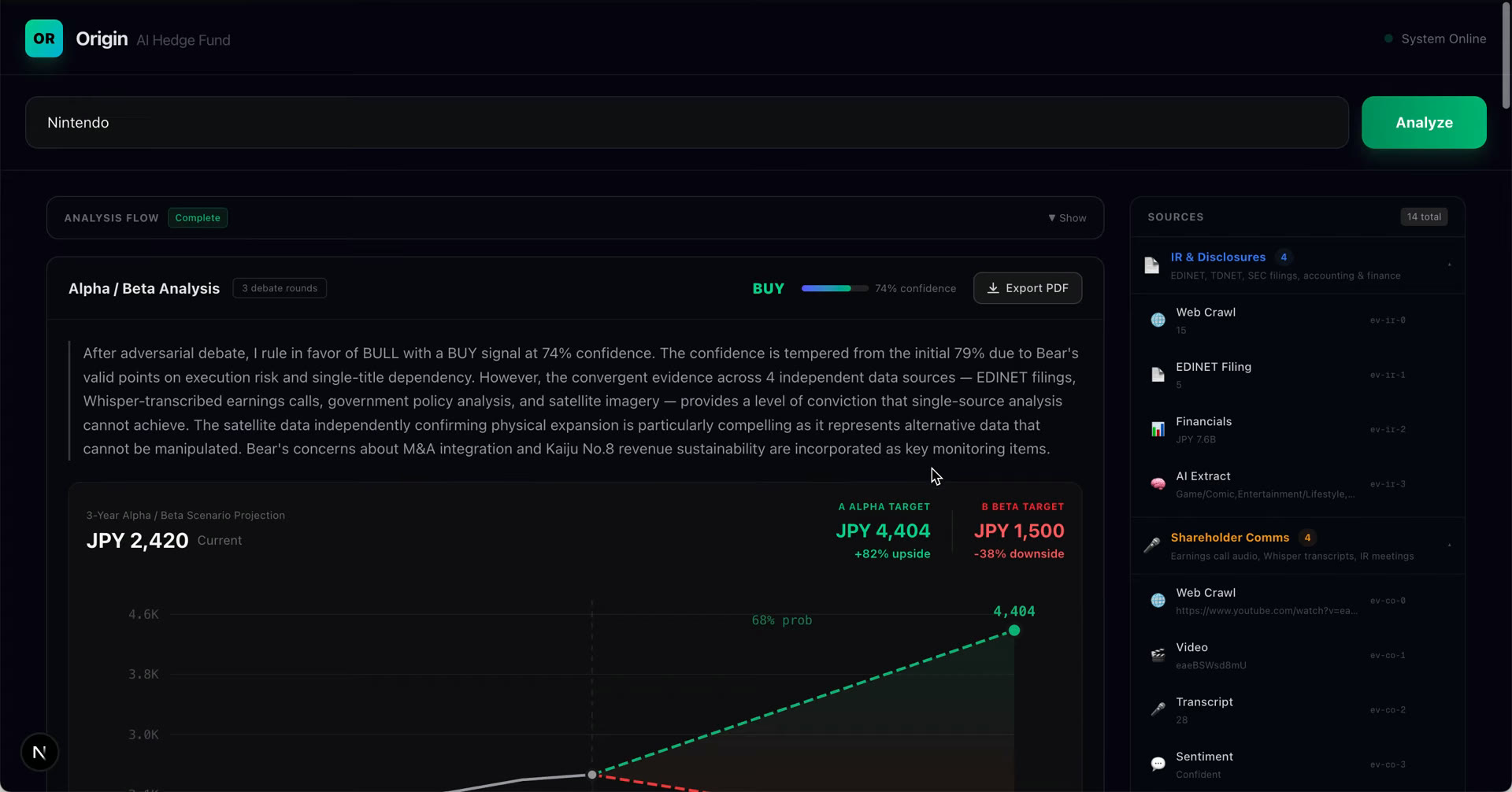Select the Financials JPY 7.6B source row

tap(1298, 429)
